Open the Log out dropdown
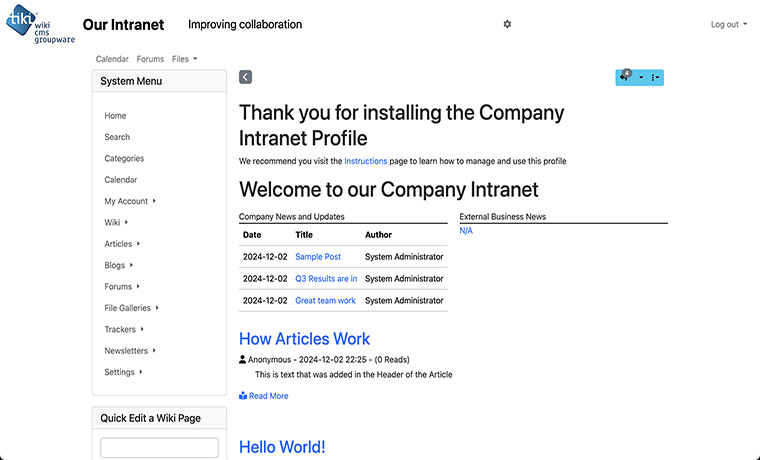760x460 pixels. (728, 24)
